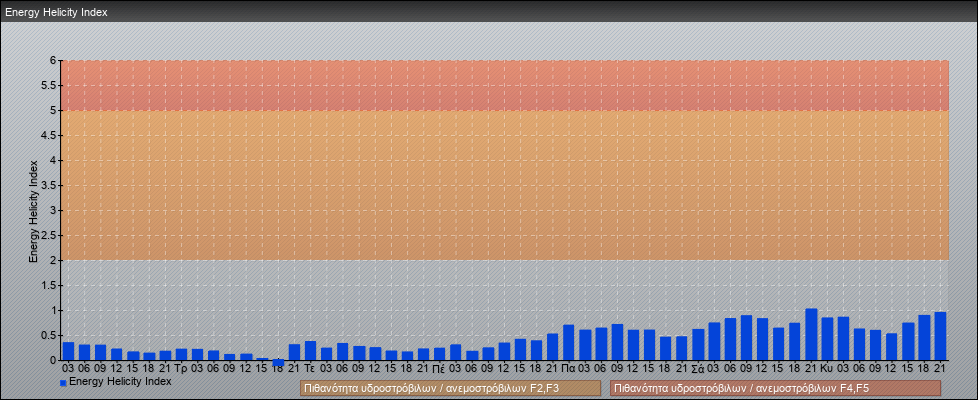The image size is (978, 400).
Task: Click the y-axis value 2.5
Action: 49,235
